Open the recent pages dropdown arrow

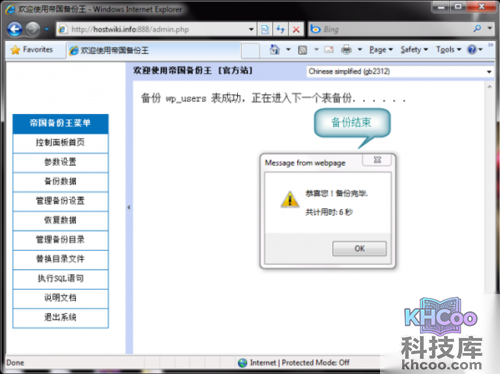click(x=47, y=29)
